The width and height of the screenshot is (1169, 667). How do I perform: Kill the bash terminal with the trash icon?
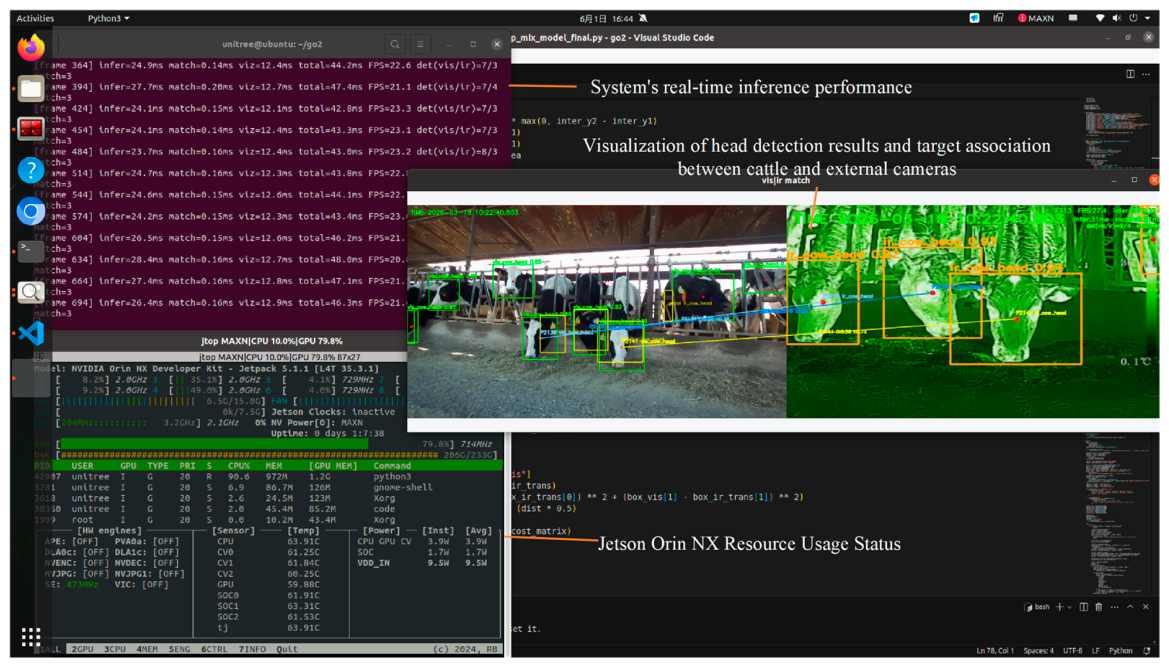point(1098,607)
